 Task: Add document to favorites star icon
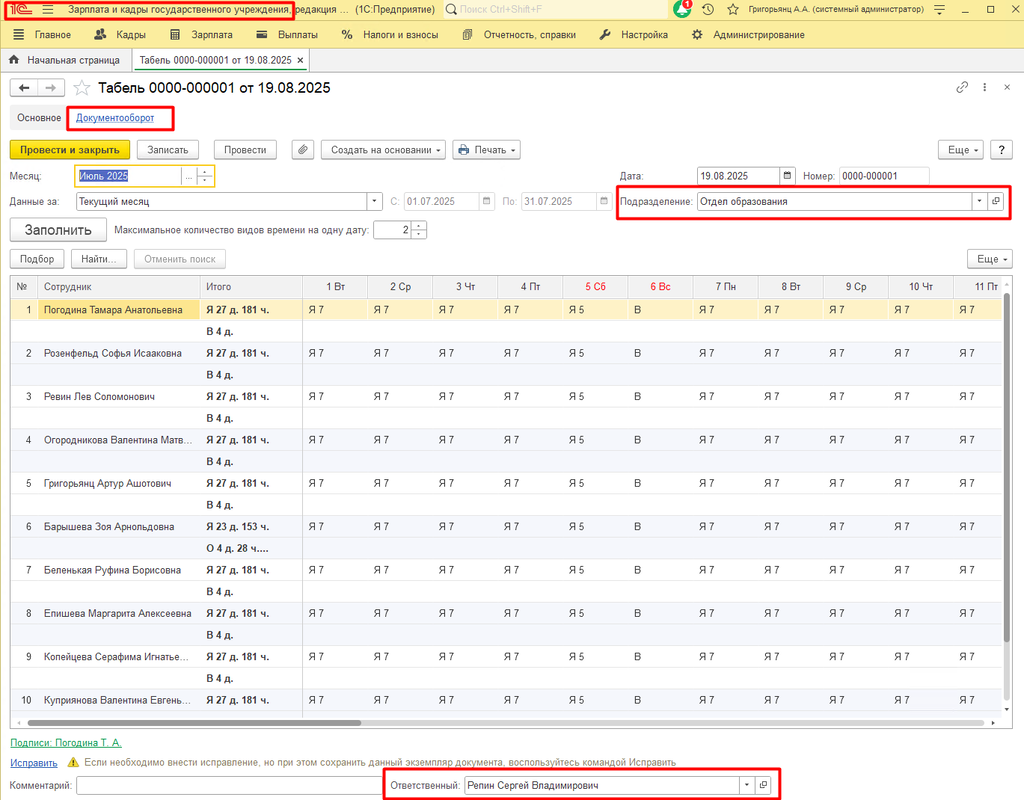pos(82,88)
